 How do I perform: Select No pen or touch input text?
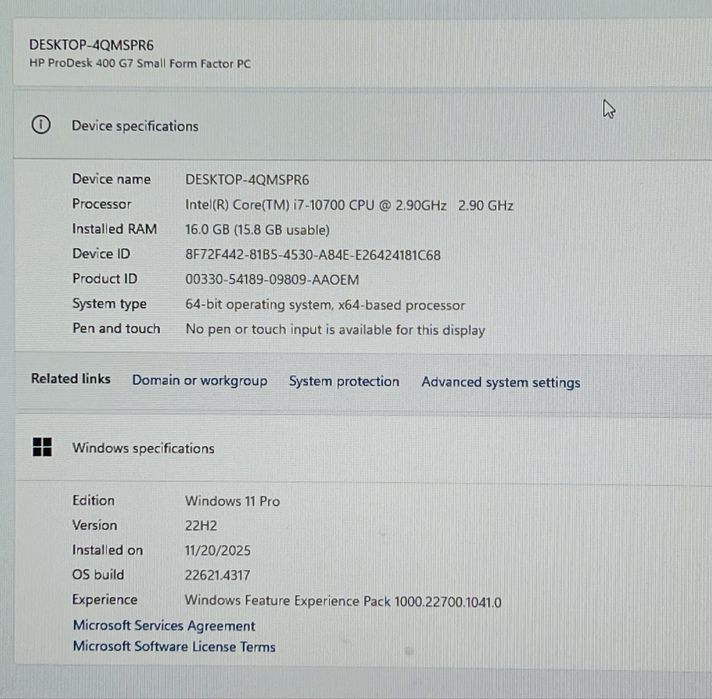336,329
